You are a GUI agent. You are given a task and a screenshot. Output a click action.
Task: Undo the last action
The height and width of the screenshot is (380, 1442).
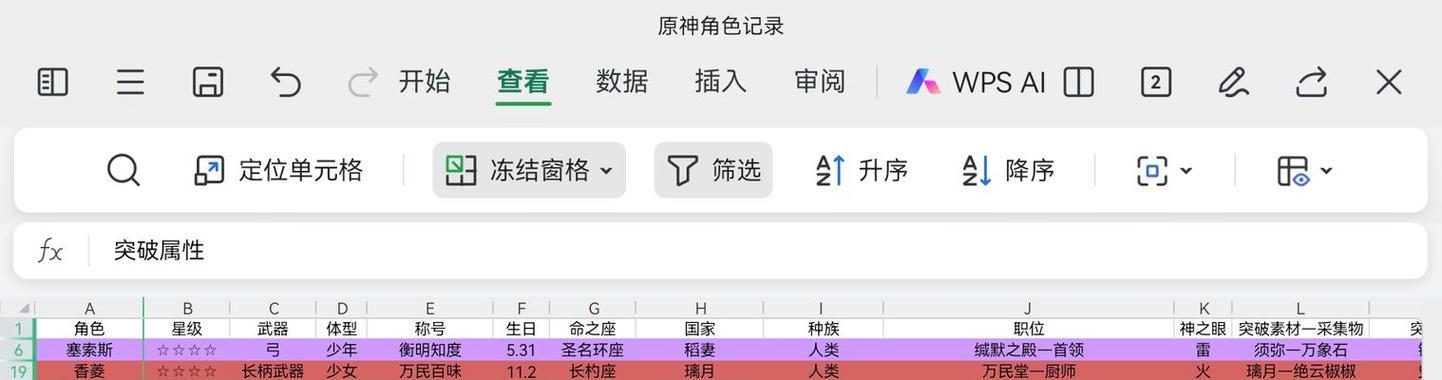pos(286,82)
